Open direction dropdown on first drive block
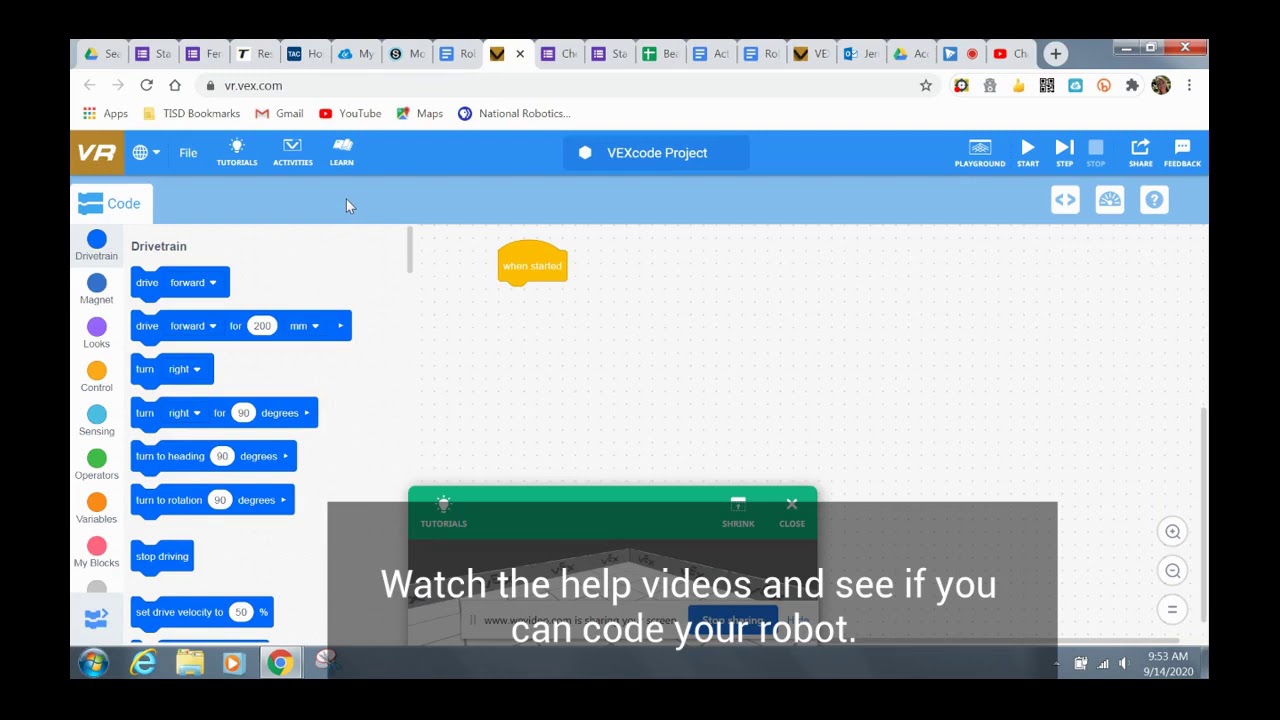Image resolution: width=1280 pixels, height=720 pixels. pos(193,283)
